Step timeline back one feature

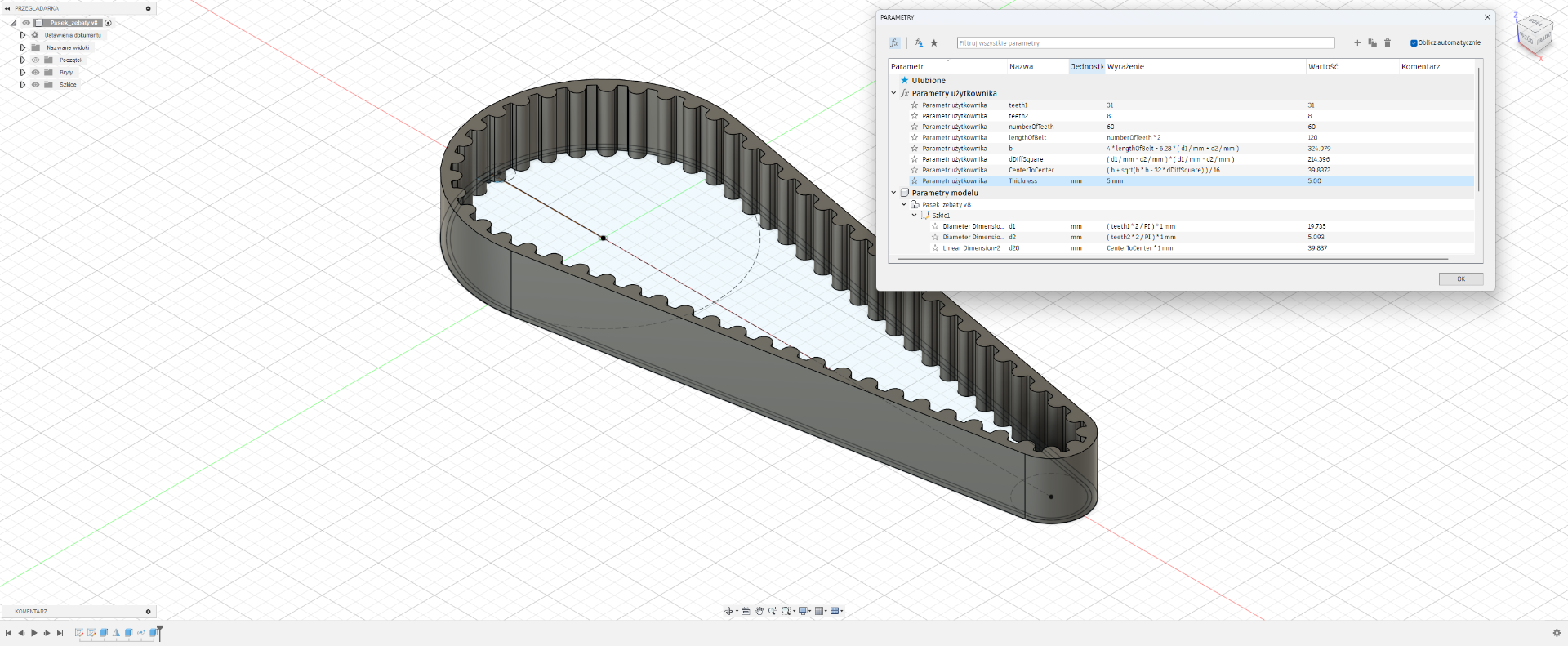click(21, 633)
